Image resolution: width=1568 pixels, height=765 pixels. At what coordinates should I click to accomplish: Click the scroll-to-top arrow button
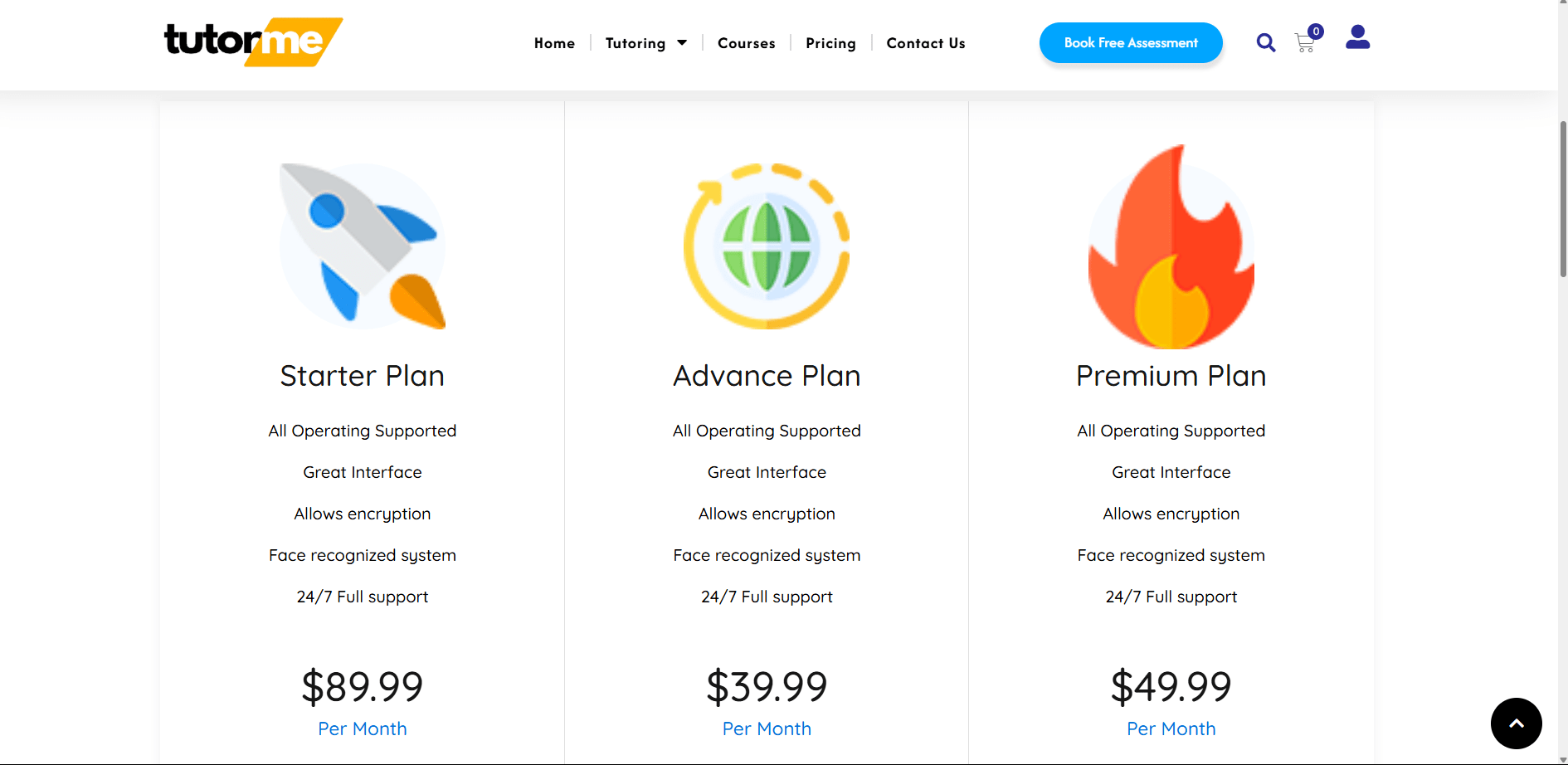(x=1516, y=724)
